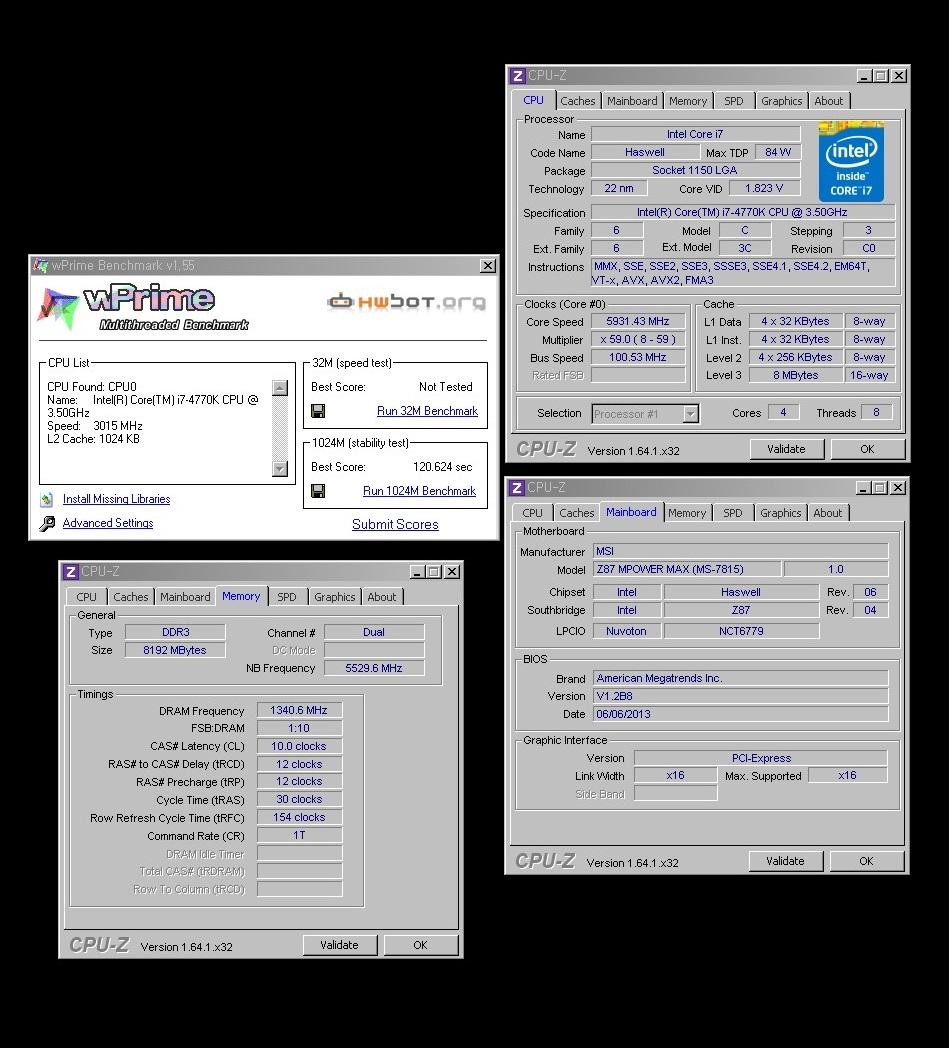This screenshot has height=1048, width=949.
Task: Select SPD tab in the Mainboard CPU-Z window
Action: tap(732, 513)
